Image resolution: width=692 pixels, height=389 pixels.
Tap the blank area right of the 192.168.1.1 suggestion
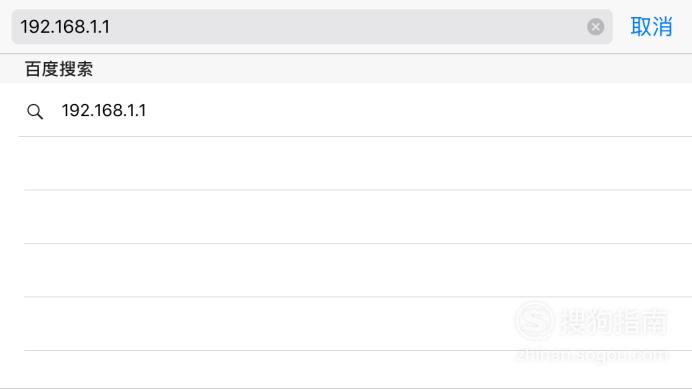click(x=418, y=110)
